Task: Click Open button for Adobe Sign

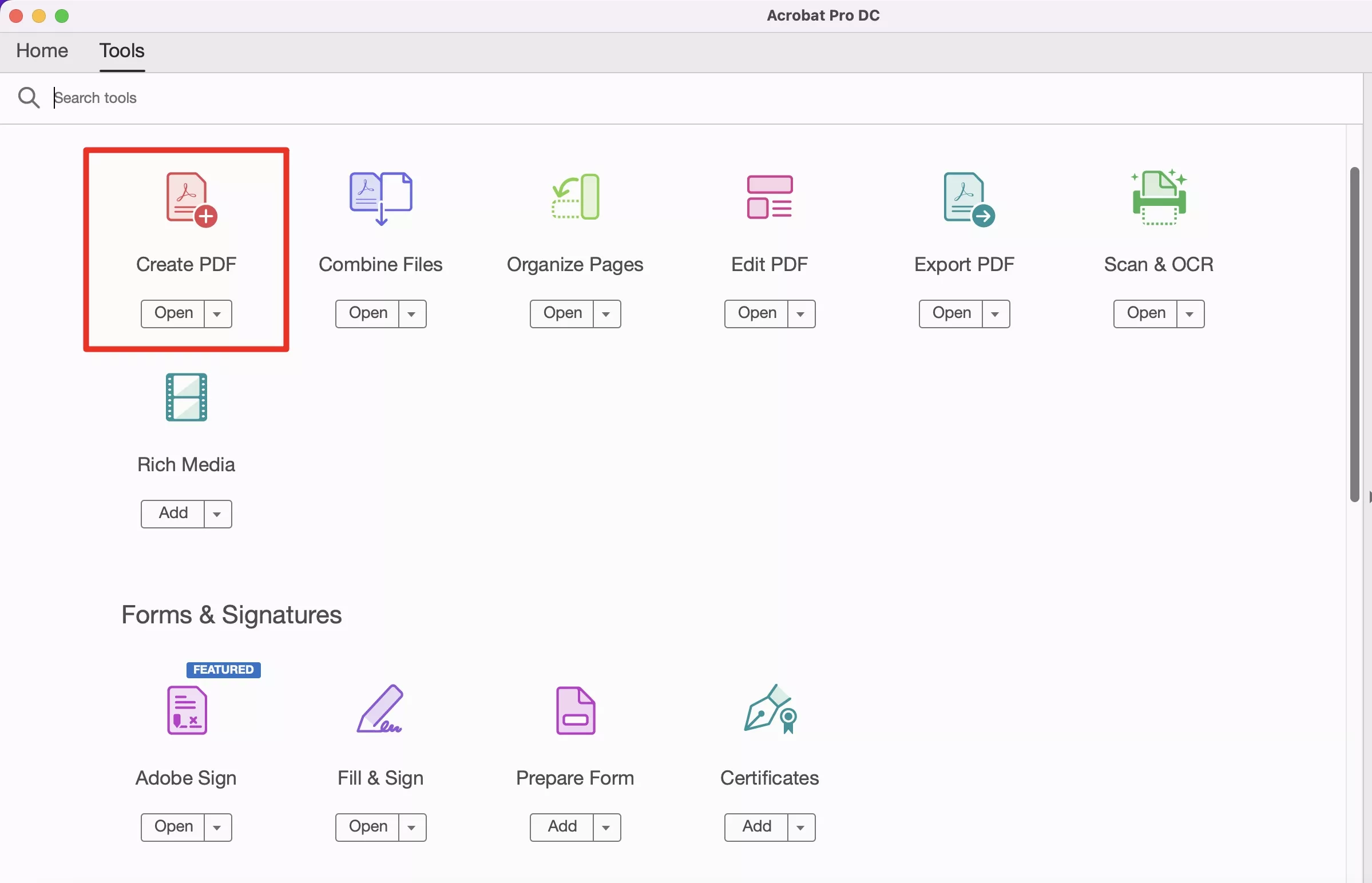Action: coord(173,826)
